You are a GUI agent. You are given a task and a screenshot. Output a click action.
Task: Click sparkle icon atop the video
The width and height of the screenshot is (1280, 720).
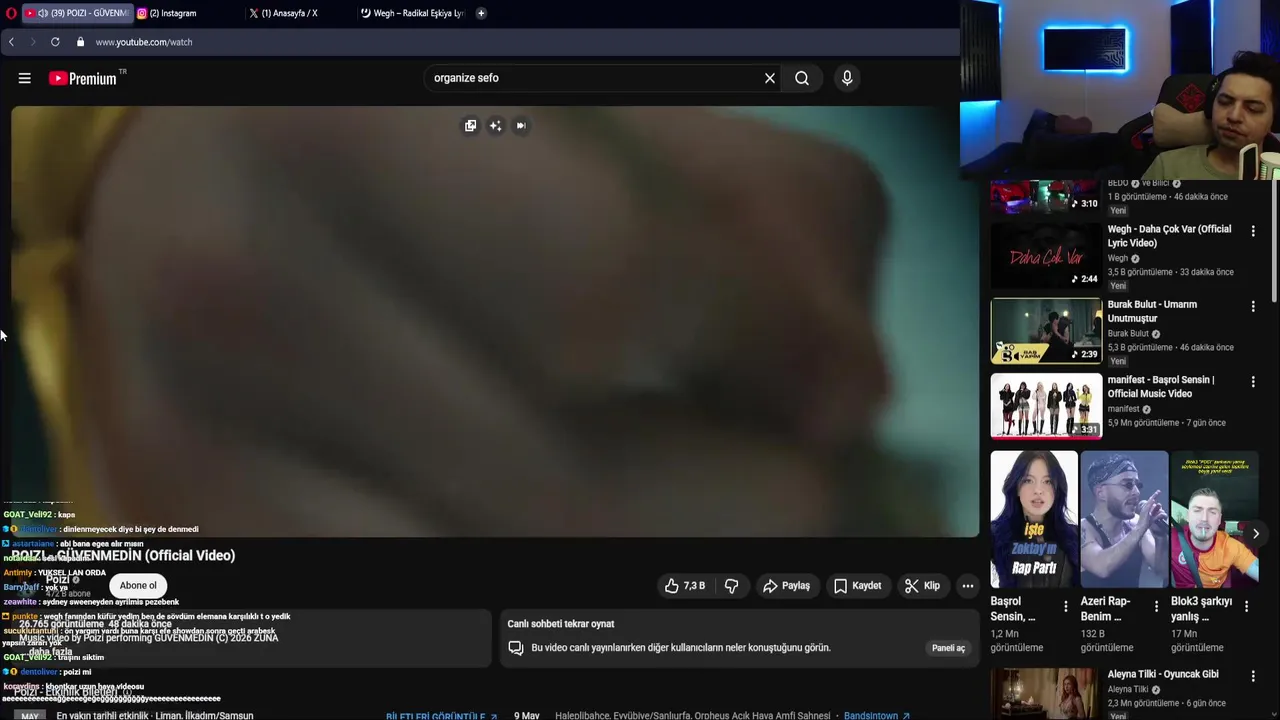tap(495, 126)
